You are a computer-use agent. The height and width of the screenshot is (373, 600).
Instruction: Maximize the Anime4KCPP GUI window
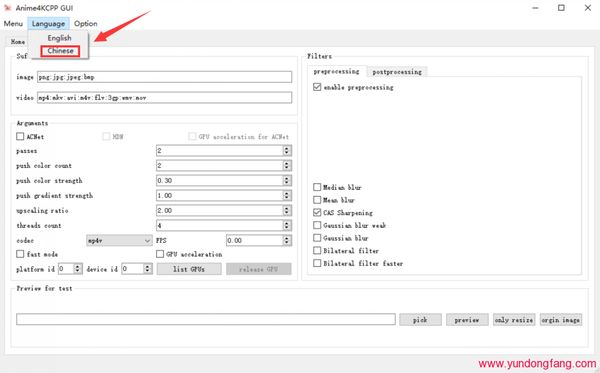(x=561, y=8)
